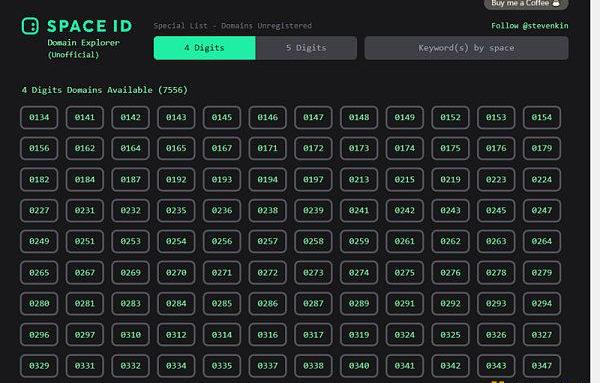Image resolution: width=600 pixels, height=383 pixels.
Task: Focus the Keyword(s) by space field
Action: [x=466, y=48]
